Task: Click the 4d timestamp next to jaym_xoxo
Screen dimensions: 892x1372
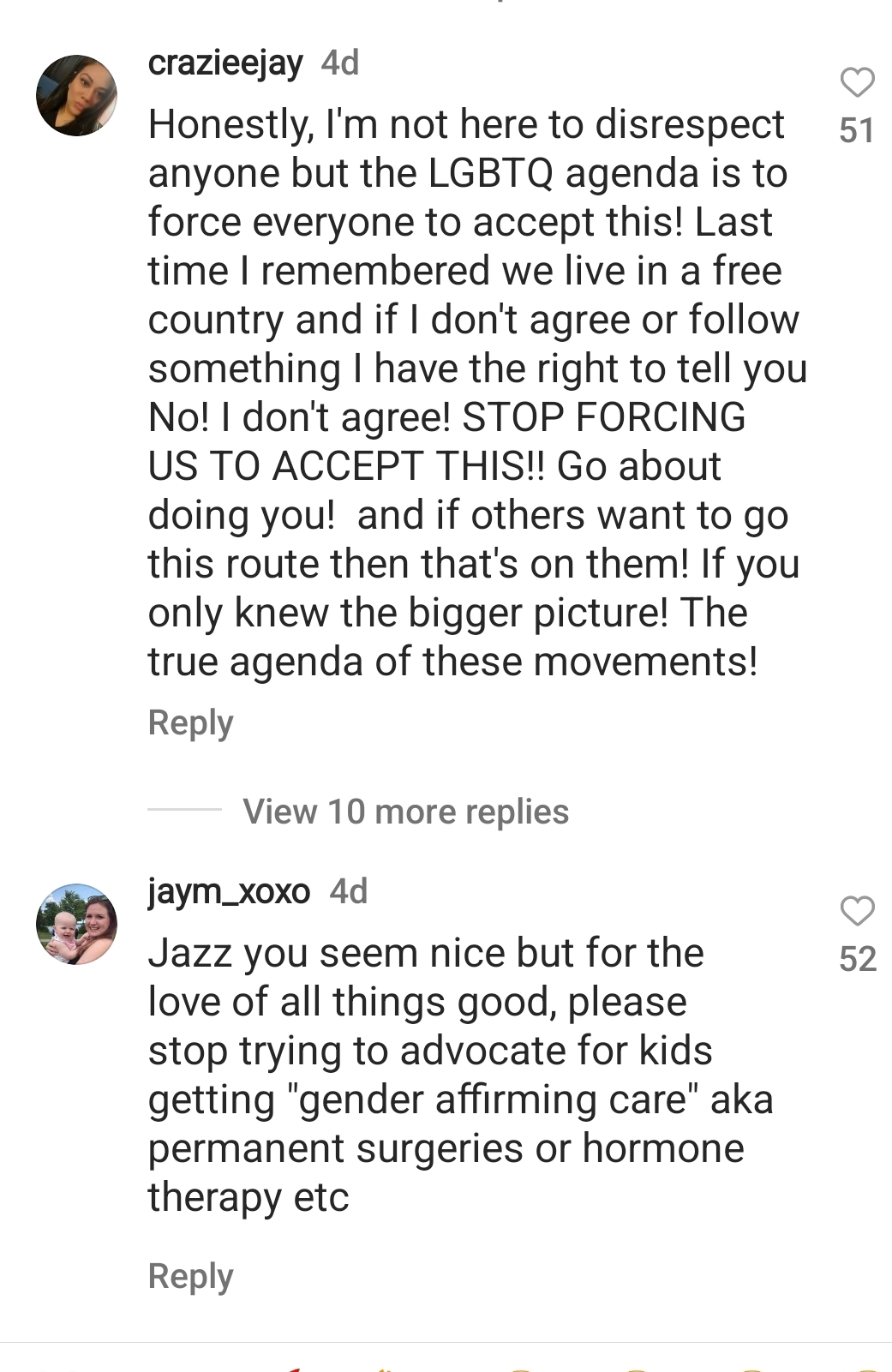Action: coord(349,892)
